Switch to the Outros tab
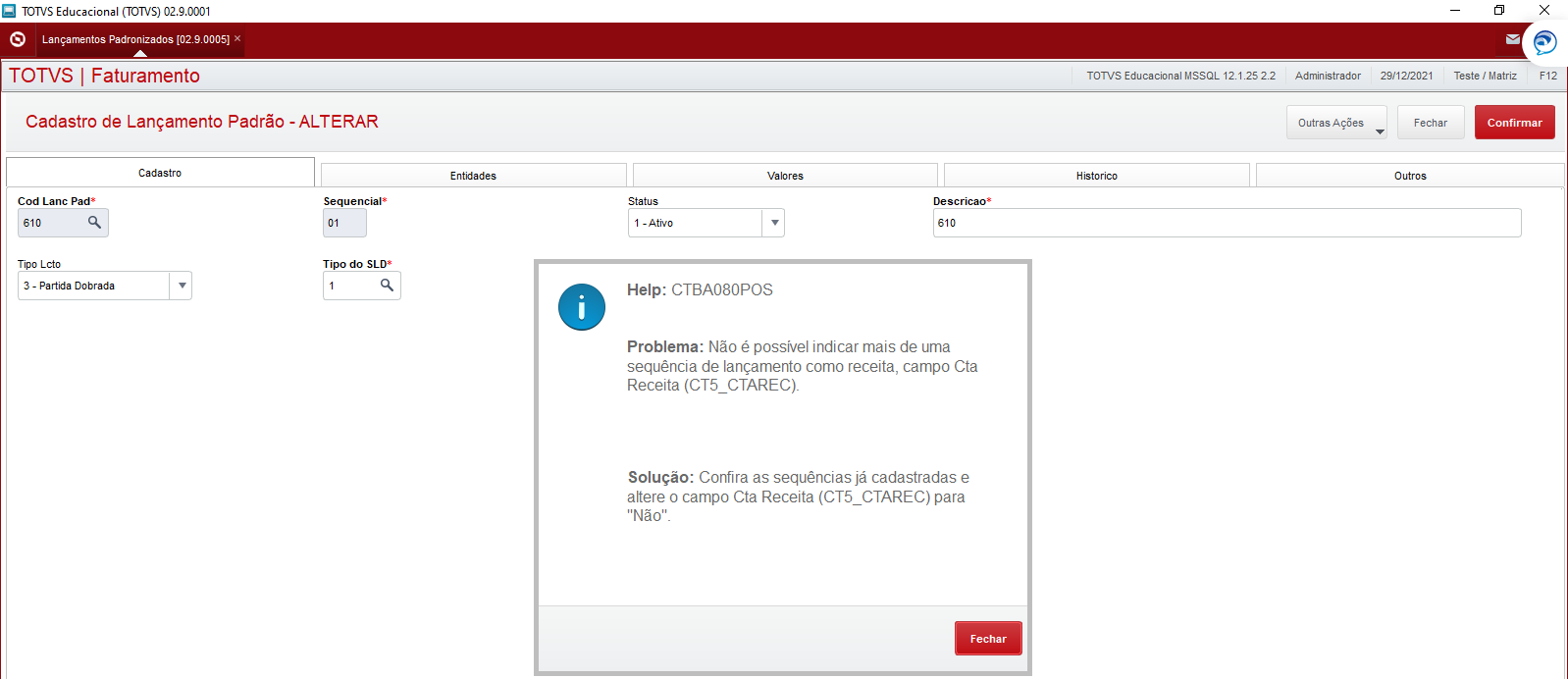Viewport: 1568px width, 679px height. (1410, 176)
